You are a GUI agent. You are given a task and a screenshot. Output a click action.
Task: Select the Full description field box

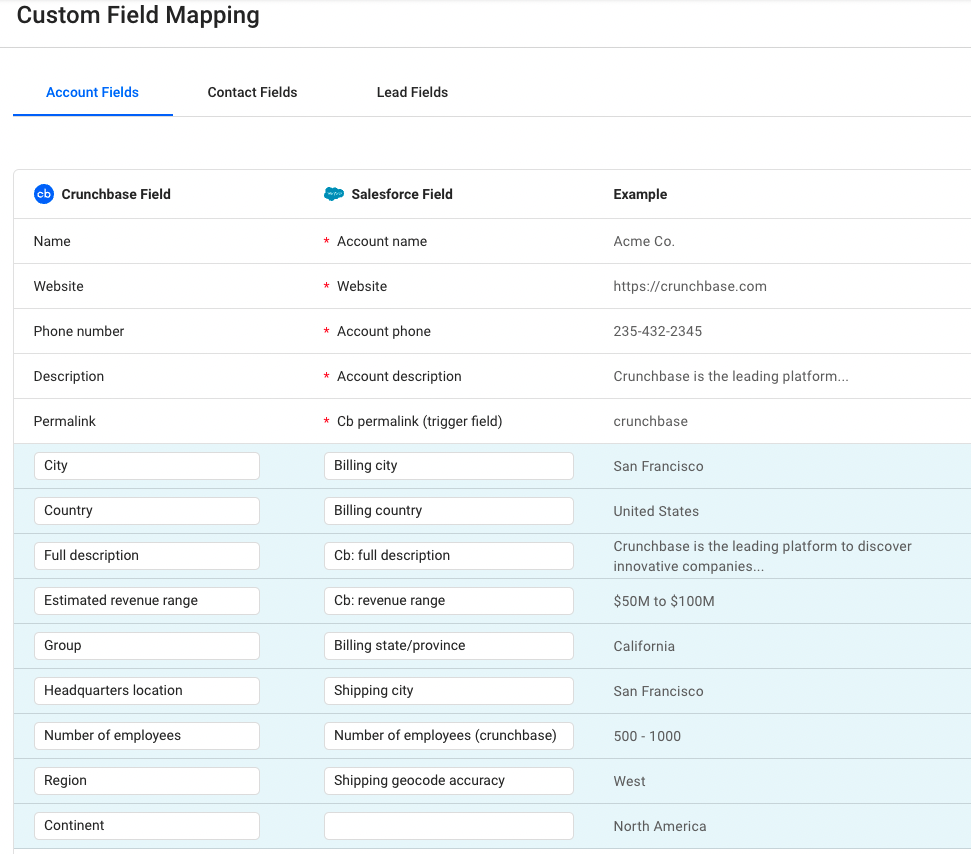147,556
